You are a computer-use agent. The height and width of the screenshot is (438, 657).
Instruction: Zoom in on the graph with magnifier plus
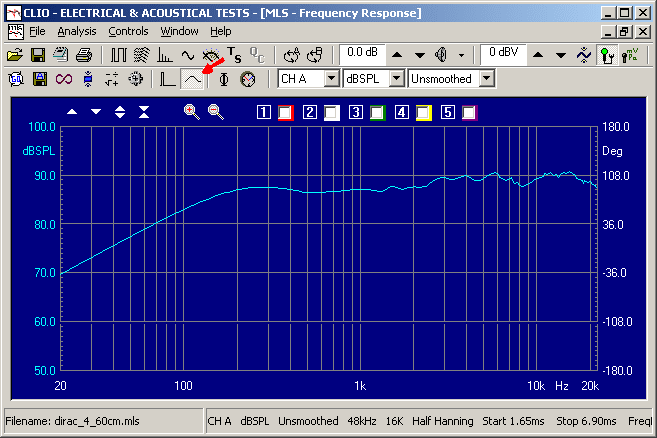191,112
